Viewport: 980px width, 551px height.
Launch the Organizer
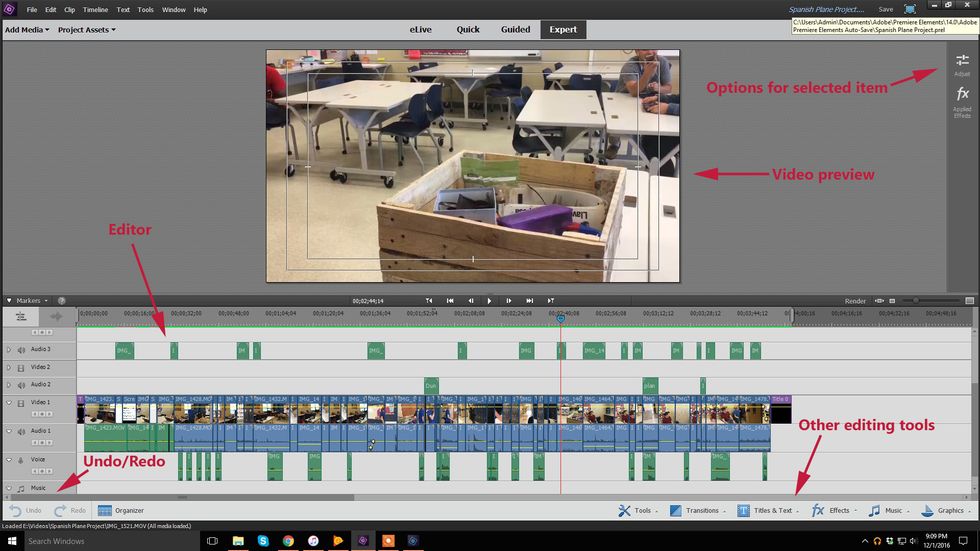[120, 511]
